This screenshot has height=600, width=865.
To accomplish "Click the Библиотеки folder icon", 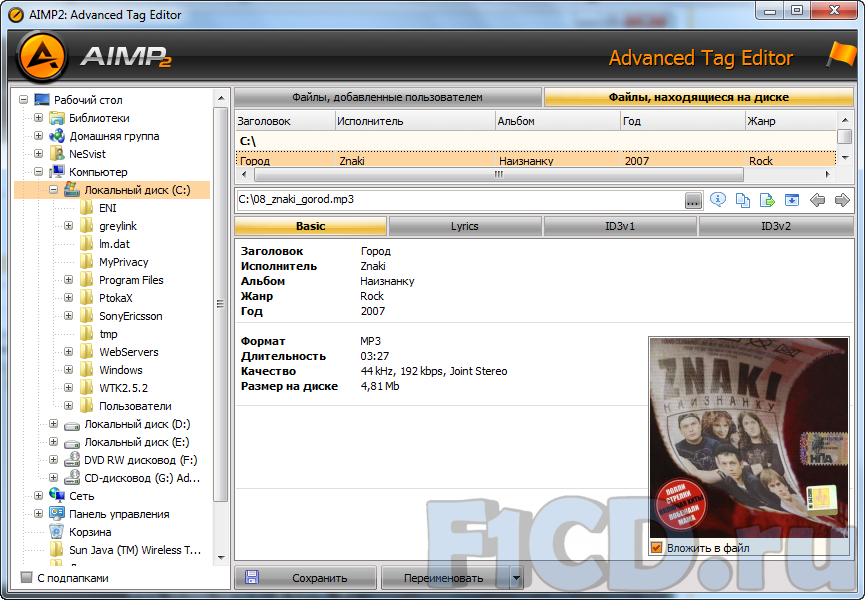I will [57, 118].
